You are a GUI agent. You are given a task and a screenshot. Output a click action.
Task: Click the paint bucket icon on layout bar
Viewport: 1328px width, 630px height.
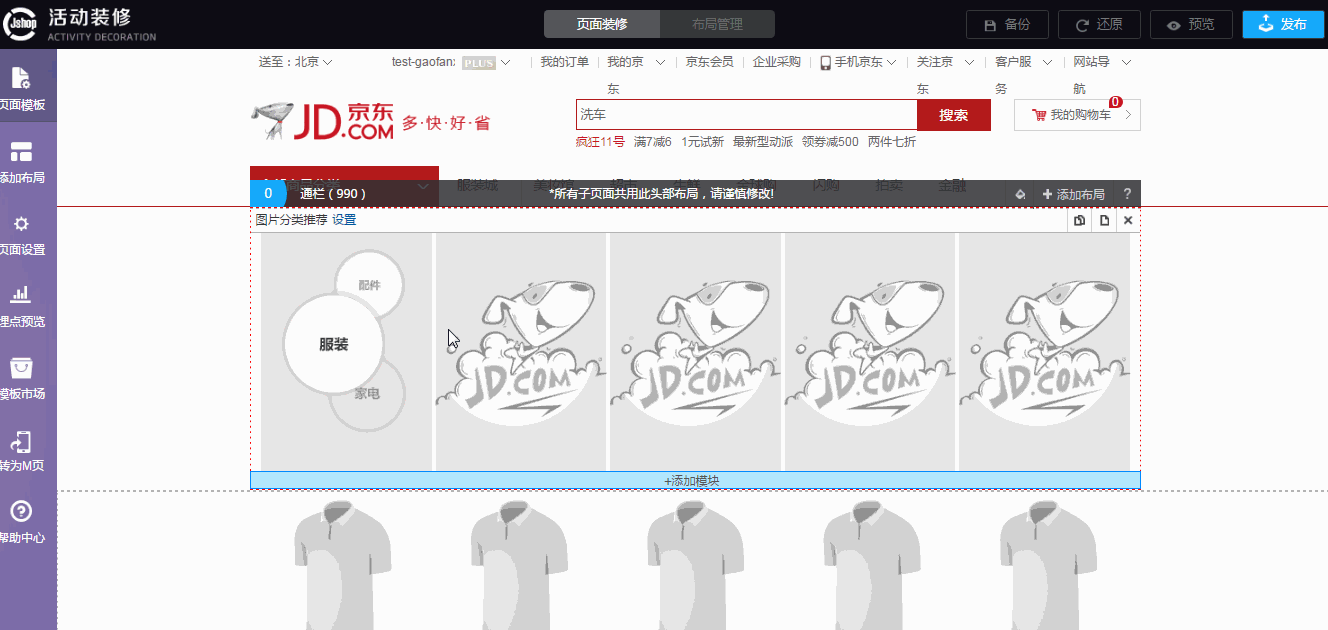[1021, 194]
